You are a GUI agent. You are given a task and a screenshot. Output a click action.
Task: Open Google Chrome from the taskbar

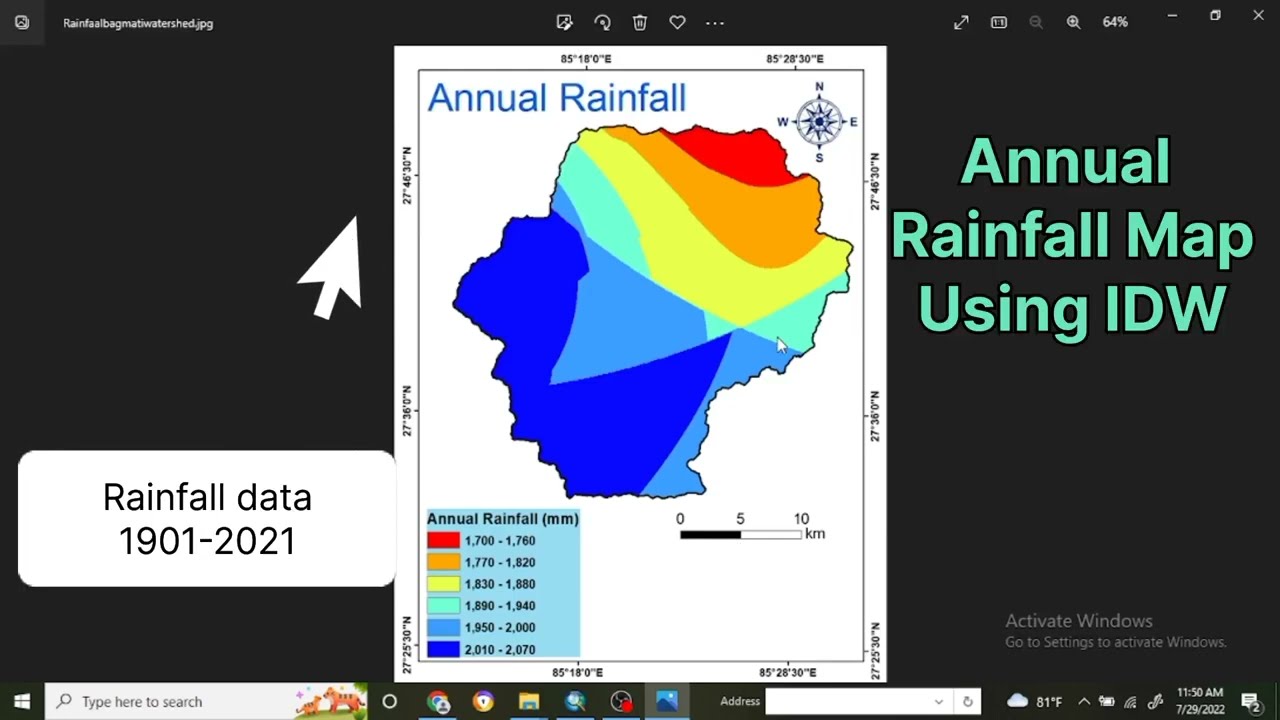[x=438, y=701]
